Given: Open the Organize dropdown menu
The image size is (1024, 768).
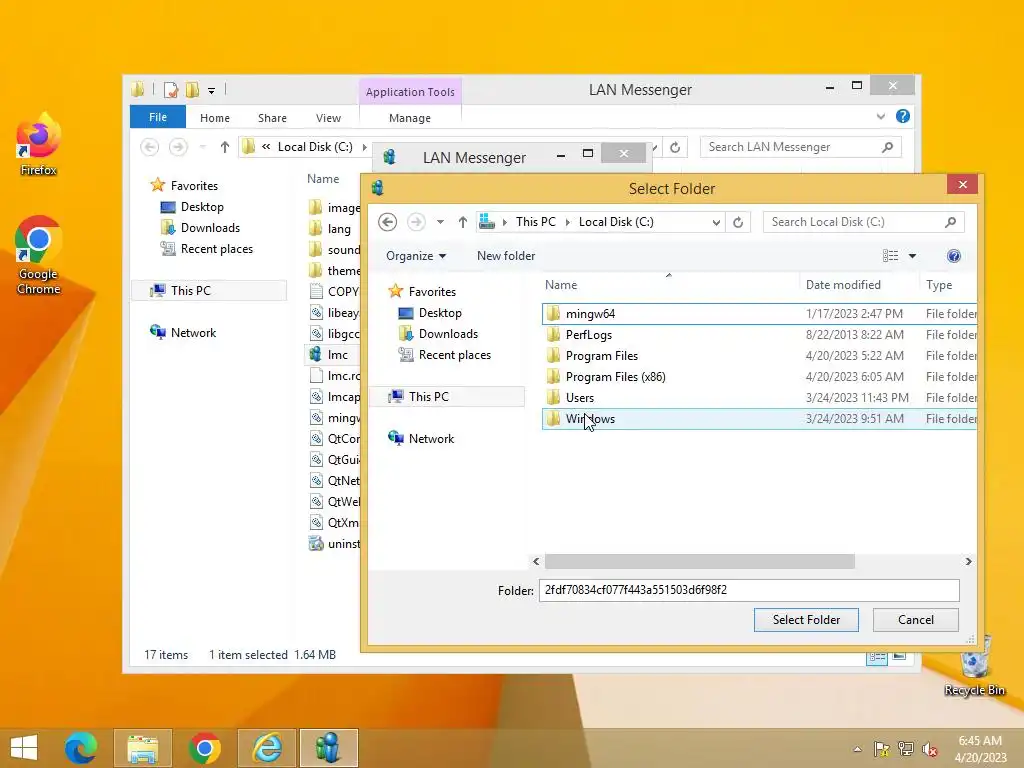Looking at the screenshot, I should pos(416,256).
